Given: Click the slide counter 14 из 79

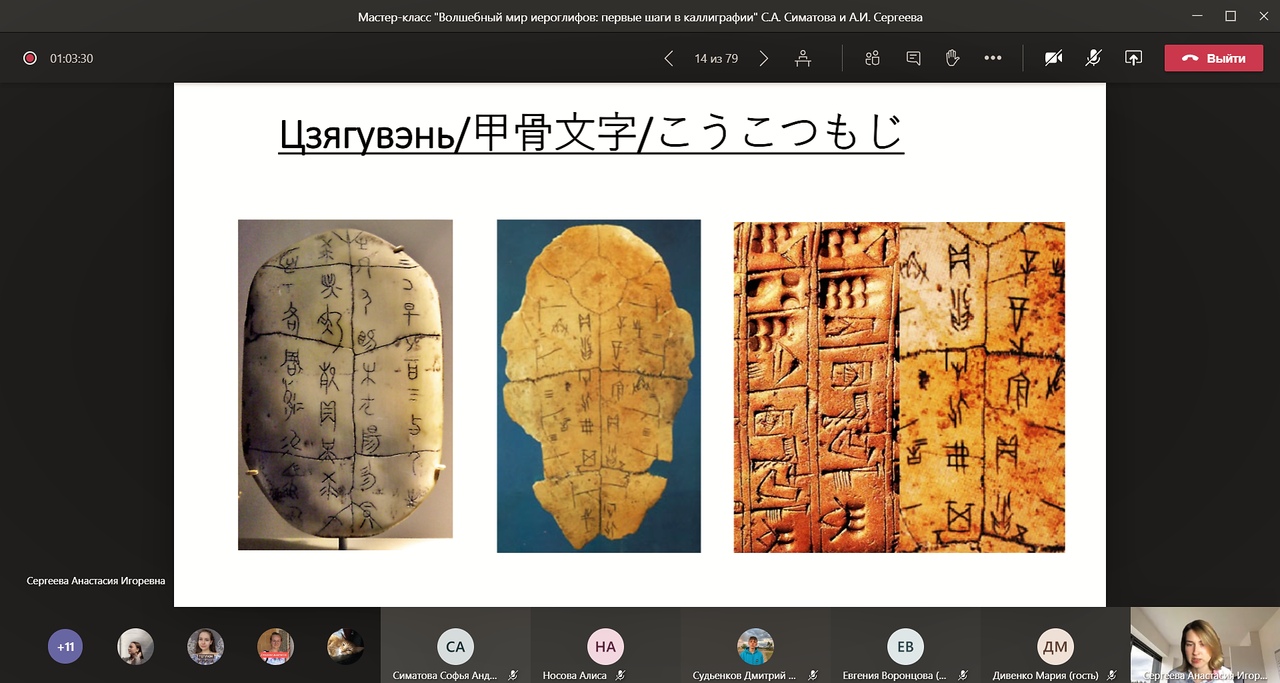Looking at the screenshot, I should click(x=716, y=59).
